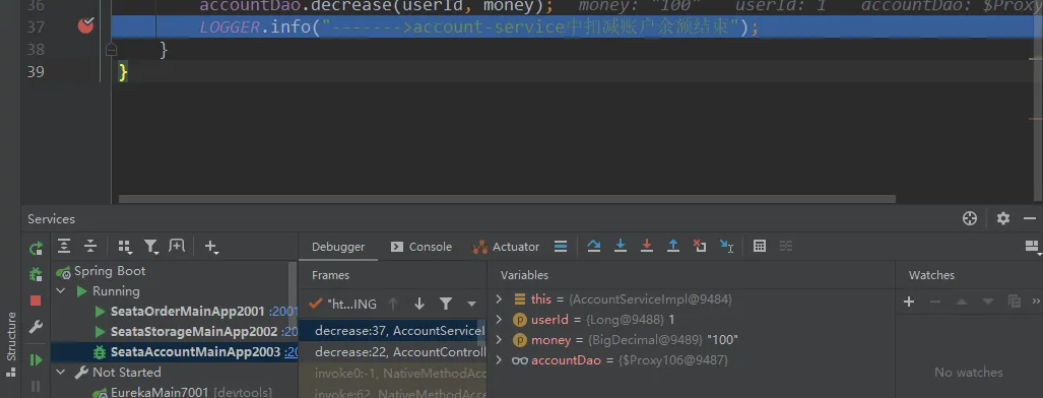Collapse the Not Started group in the services tree

[61, 372]
